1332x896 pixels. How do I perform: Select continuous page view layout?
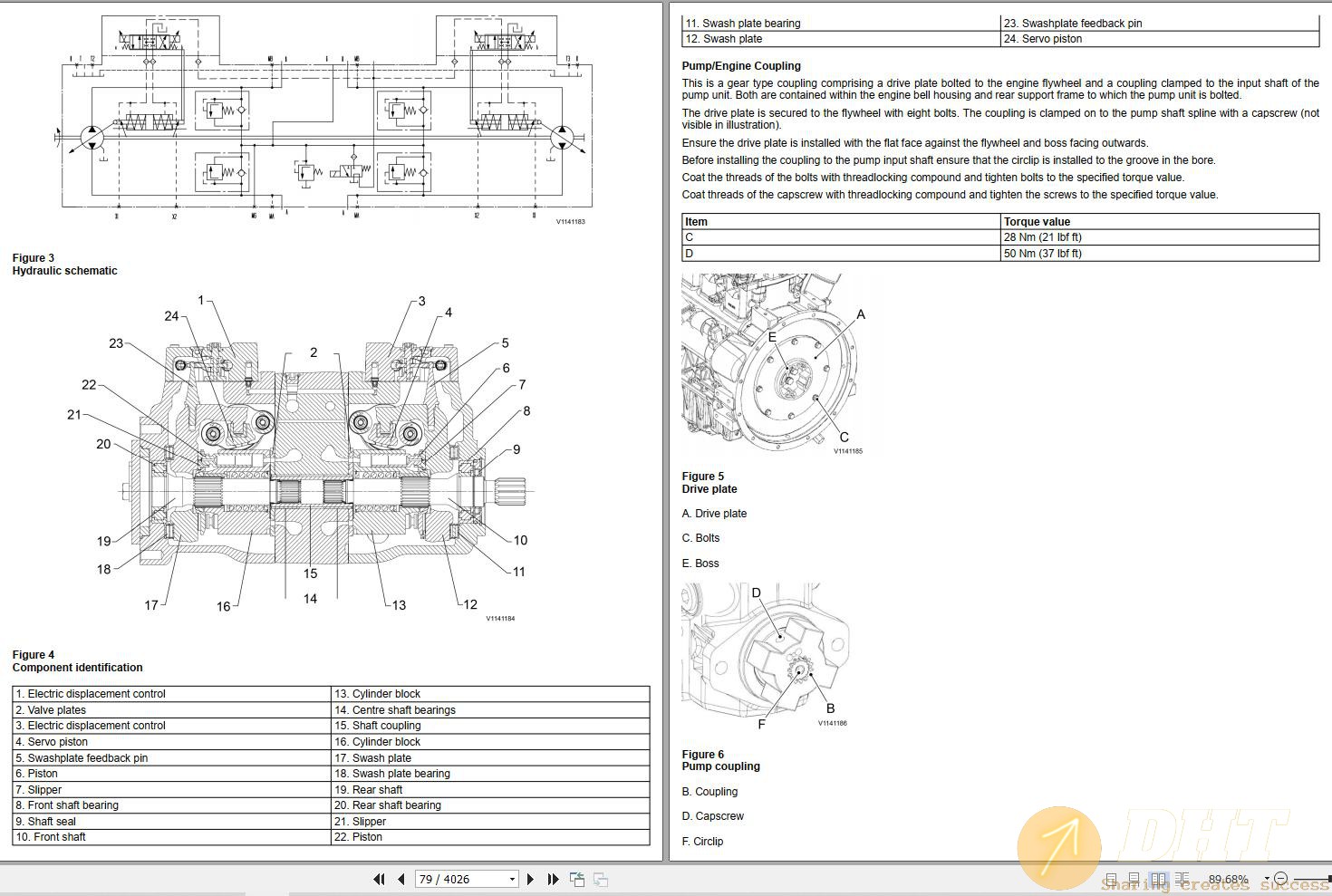[1134, 879]
